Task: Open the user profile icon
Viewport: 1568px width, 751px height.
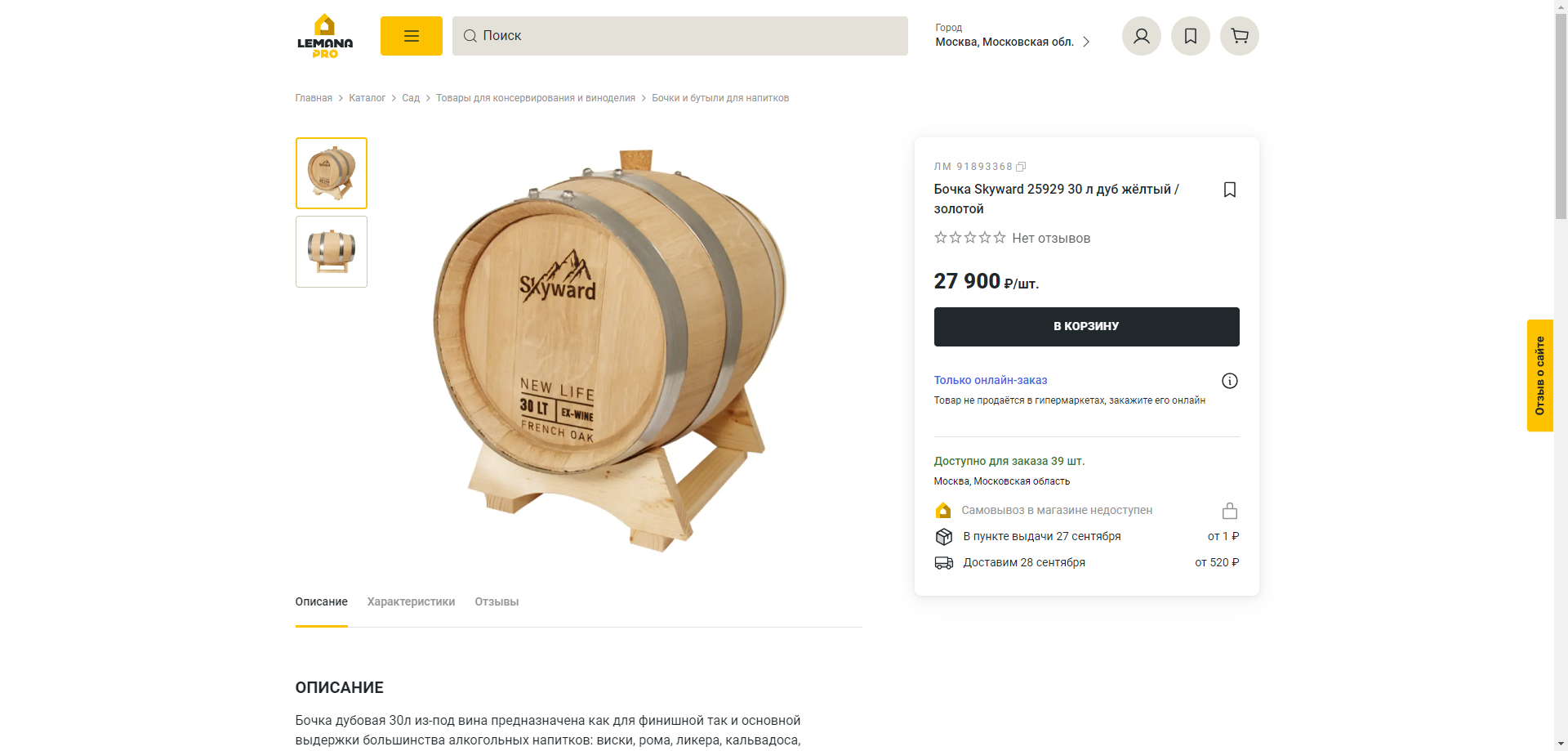Action: 1141,36
